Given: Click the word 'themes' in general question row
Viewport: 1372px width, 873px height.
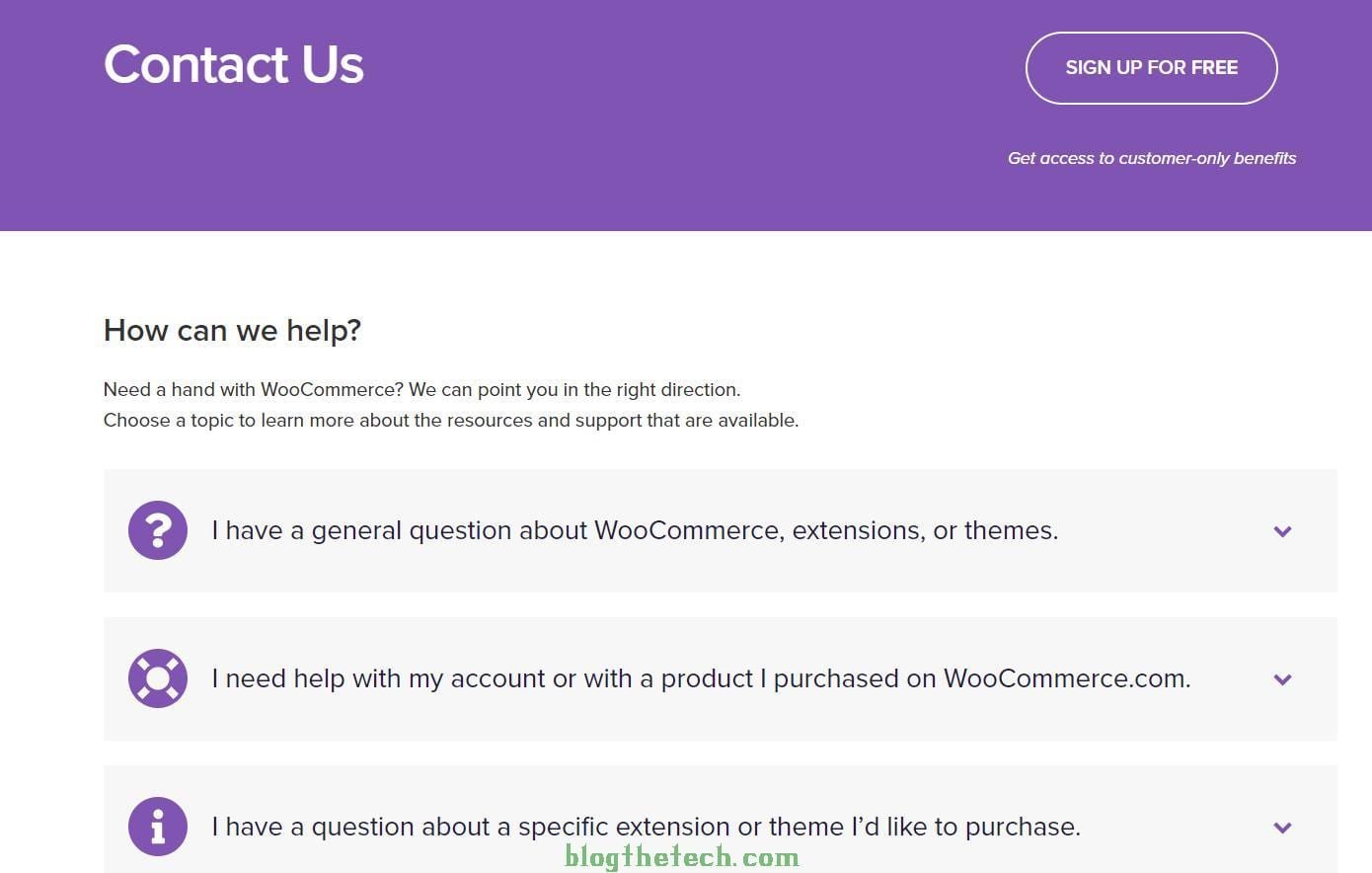Looking at the screenshot, I should [x=1008, y=531].
